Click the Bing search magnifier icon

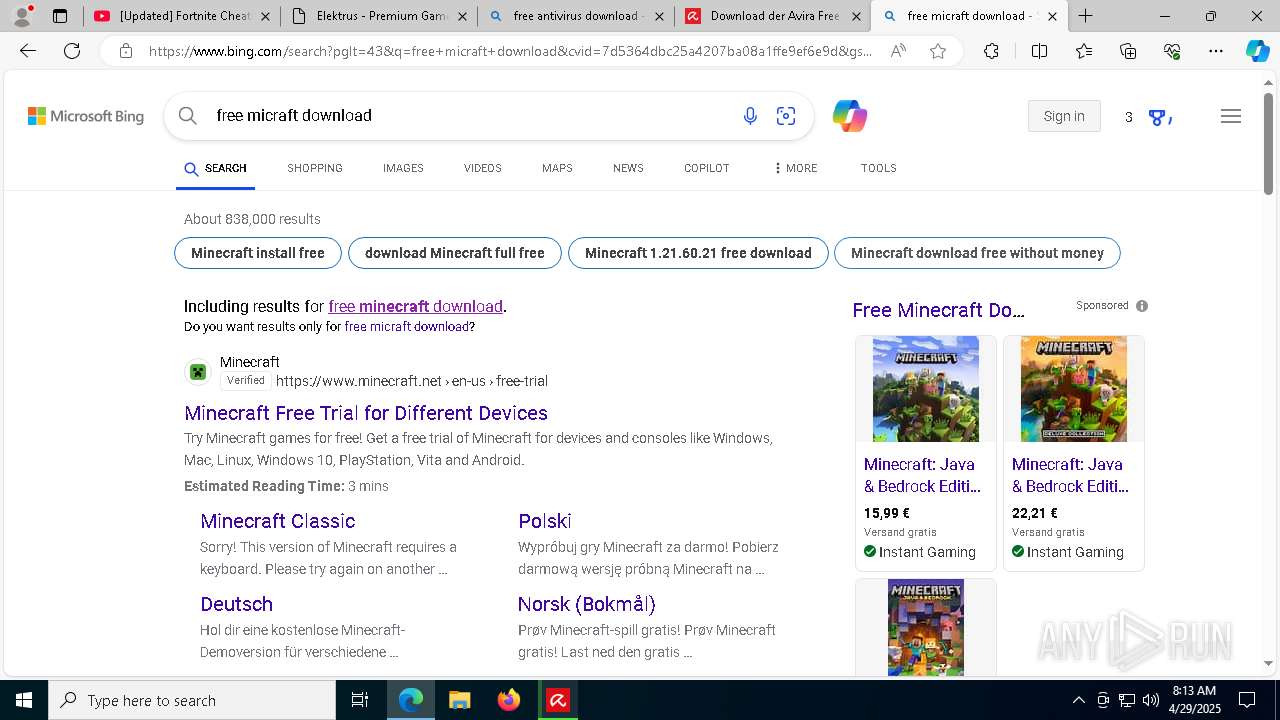187,116
